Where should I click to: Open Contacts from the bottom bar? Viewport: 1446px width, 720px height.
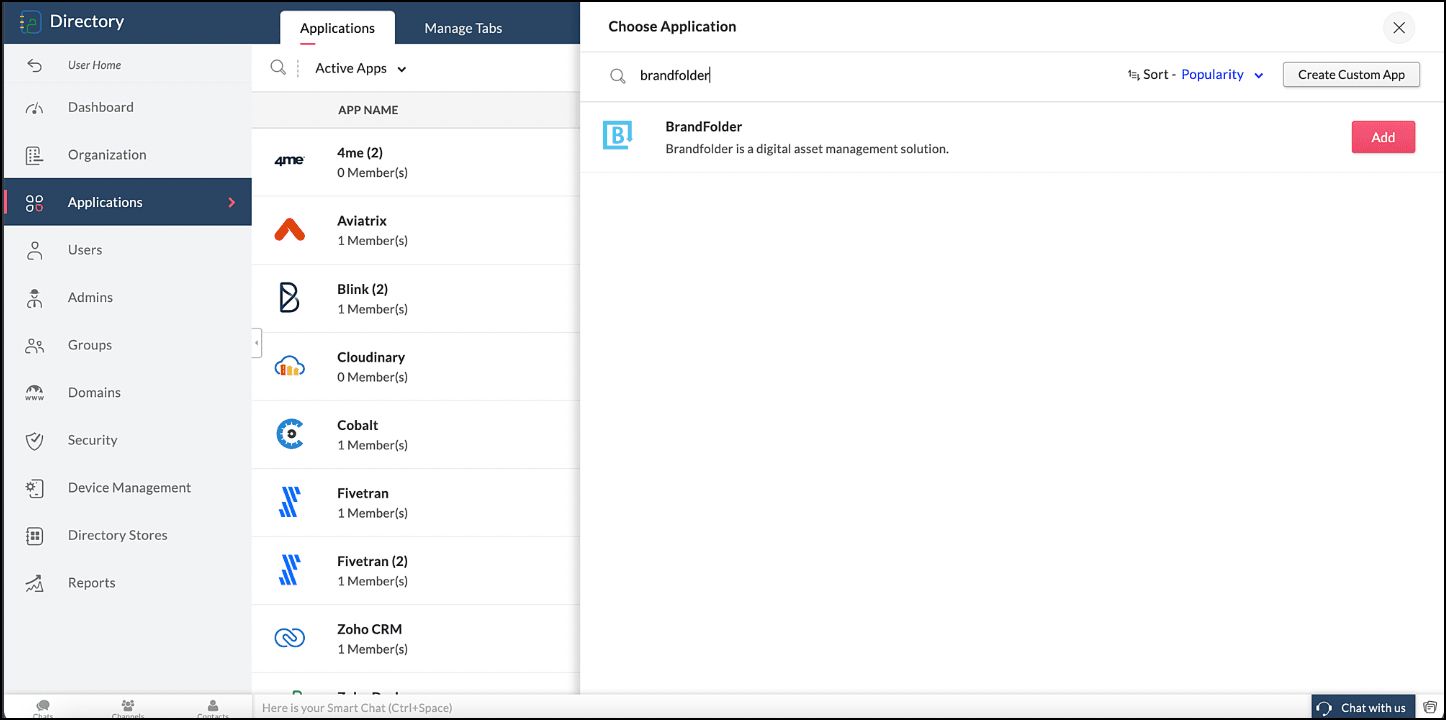pyautogui.click(x=213, y=708)
